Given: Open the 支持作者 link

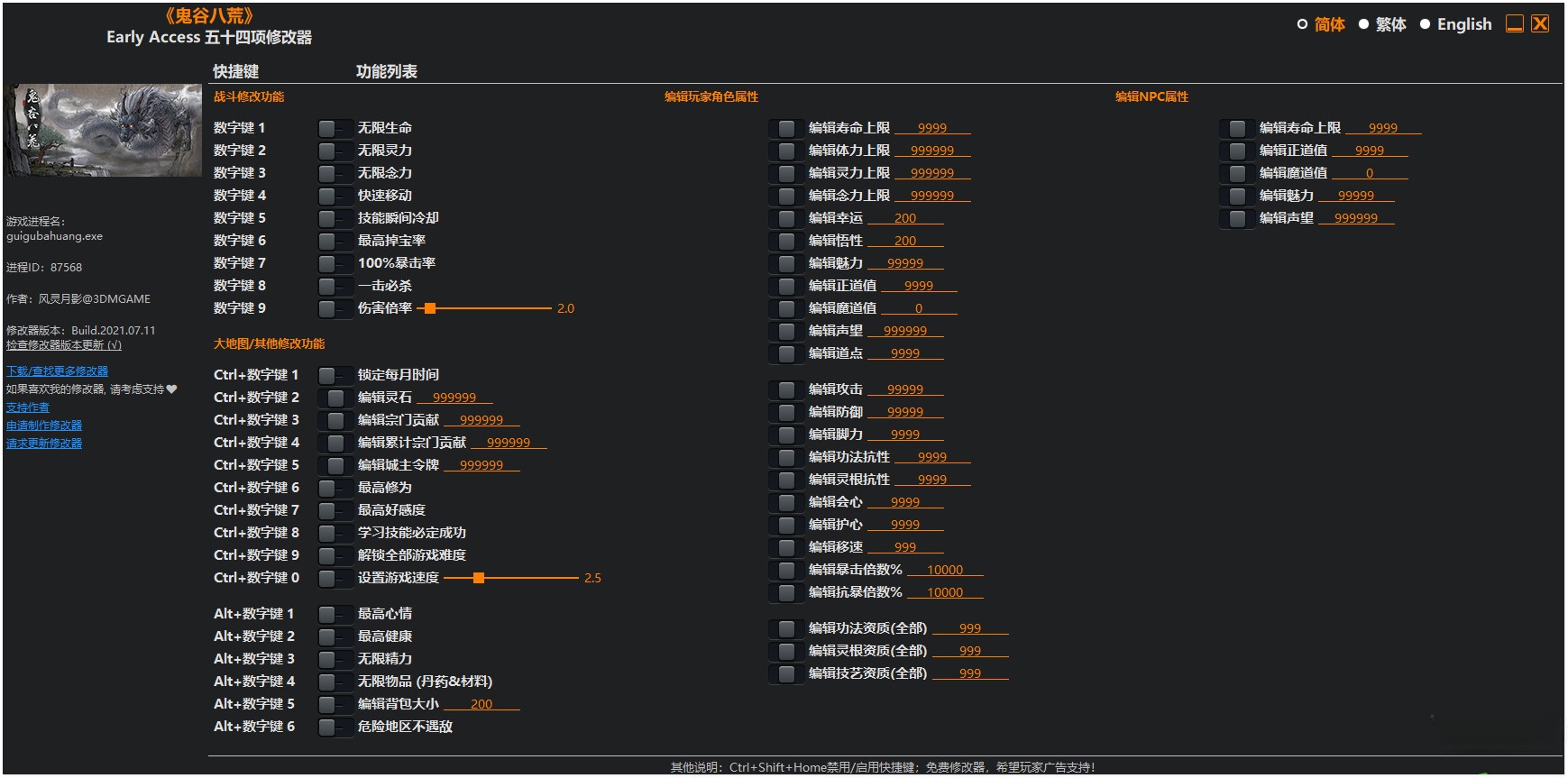Looking at the screenshot, I should (28, 407).
